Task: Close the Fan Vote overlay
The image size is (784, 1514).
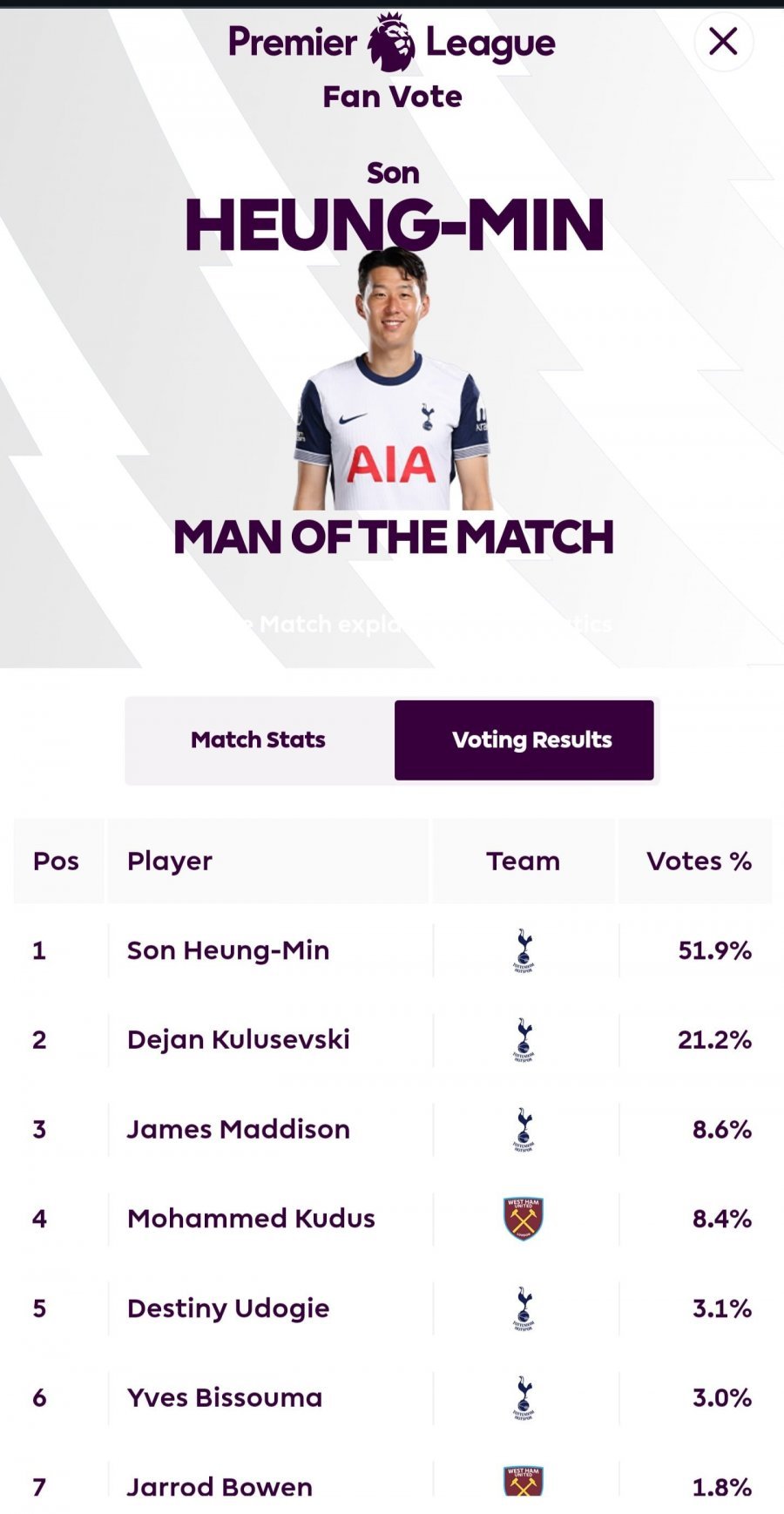Action: [x=723, y=42]
